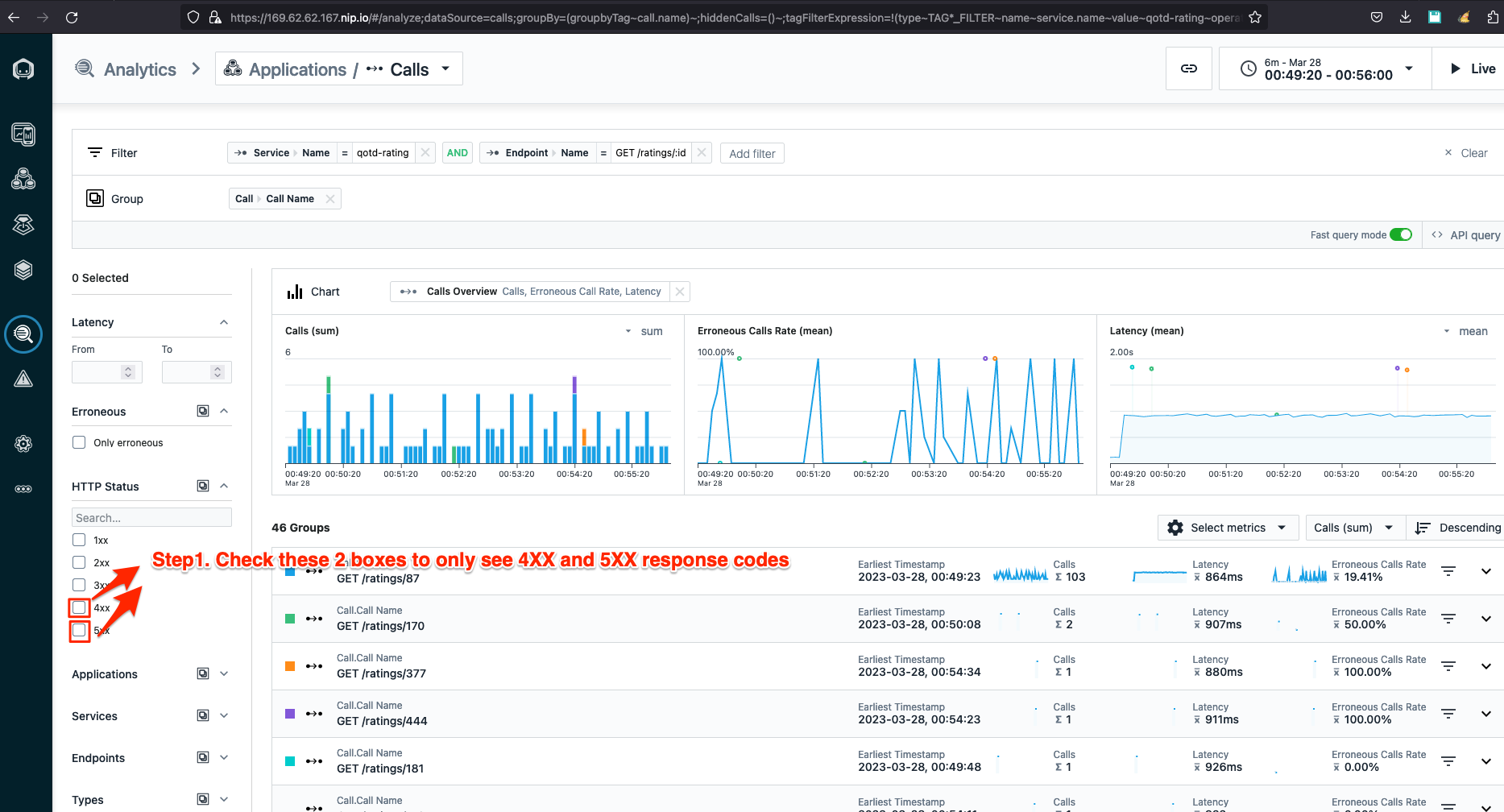Check the 4xx HTTP status box
Viewport: 1504px width, 812px height.
79,607
